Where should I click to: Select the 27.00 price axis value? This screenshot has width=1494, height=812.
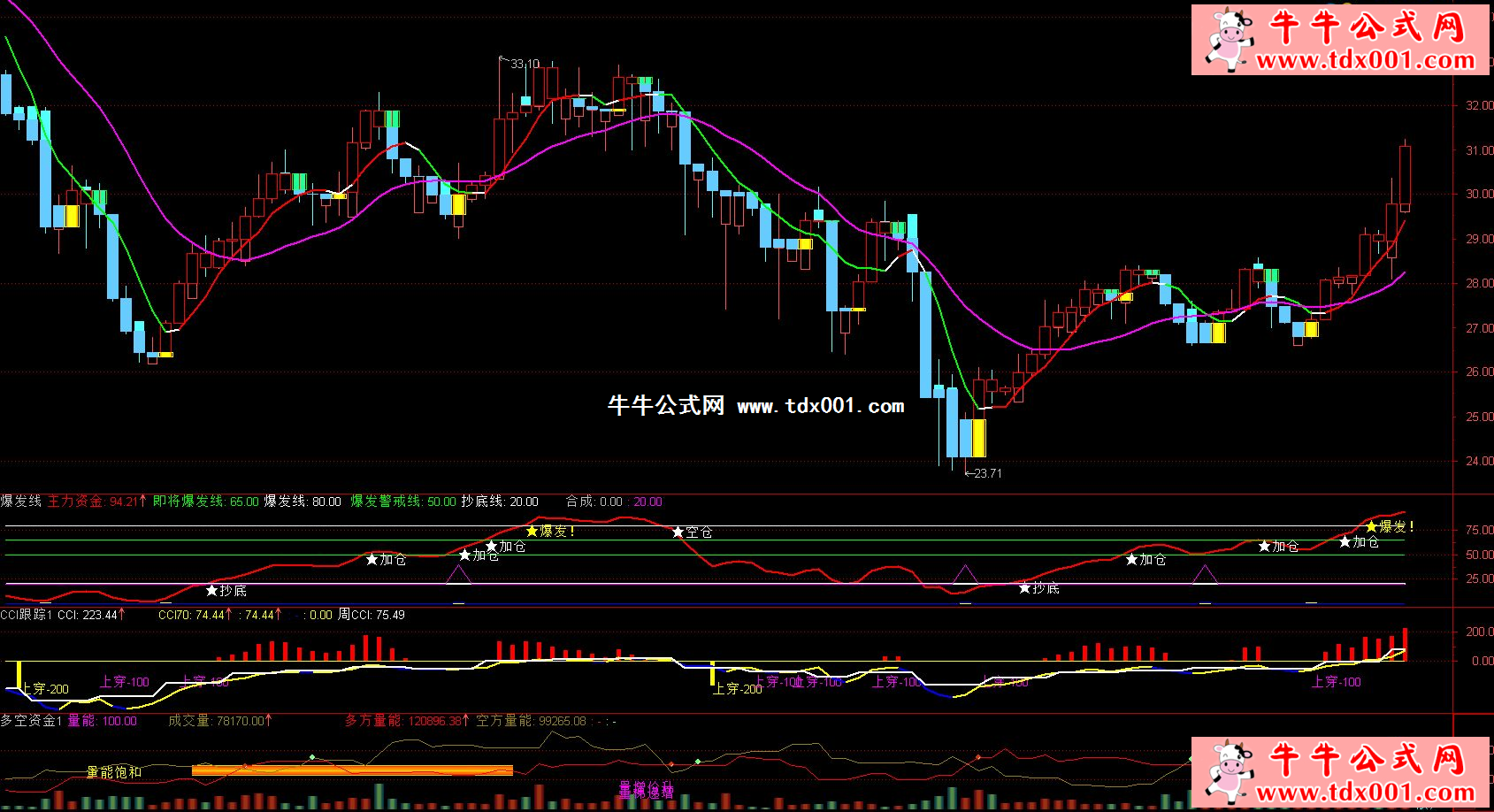pyautogui.click(x=1479, y=328)
